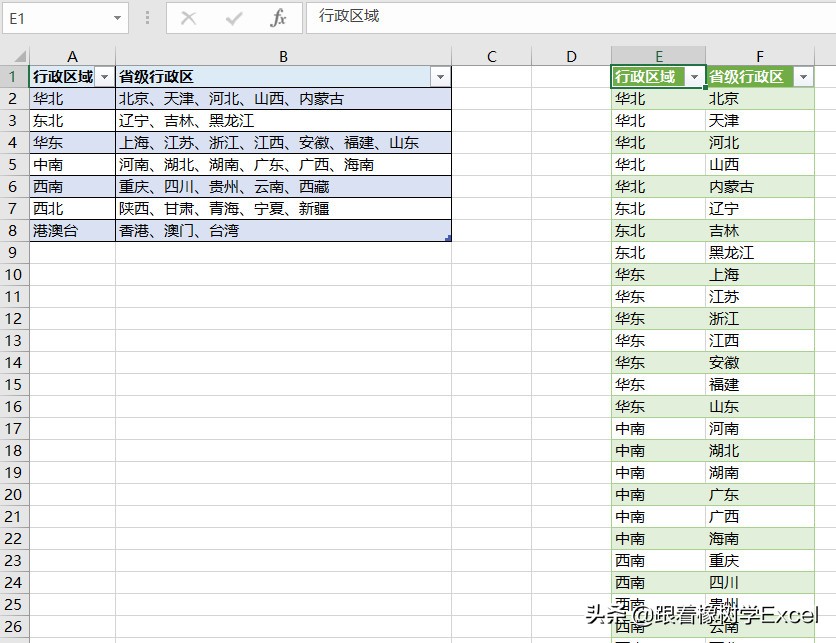Select column E by clicking its header

(x=658, y=55)
